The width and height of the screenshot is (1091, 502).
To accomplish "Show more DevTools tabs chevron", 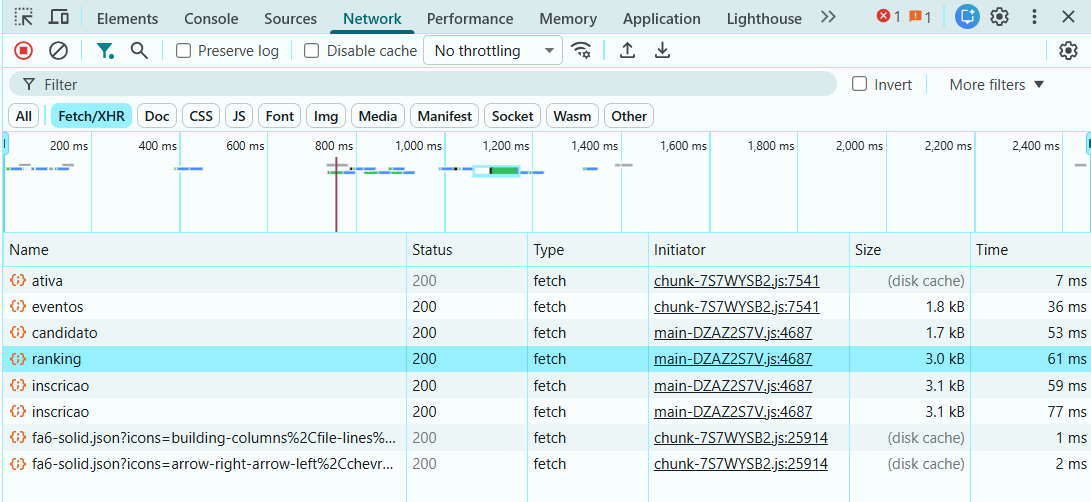I will (827, 17).
